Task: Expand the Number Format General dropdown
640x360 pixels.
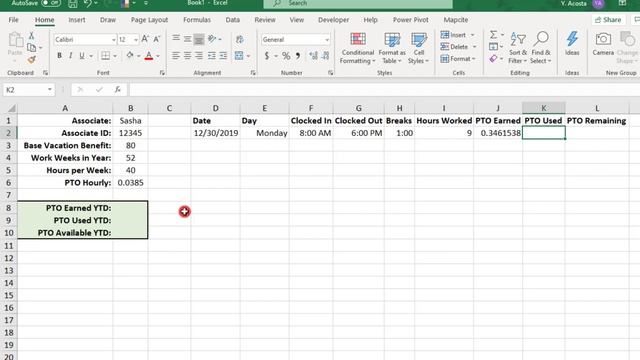Action: click(327, 40)
